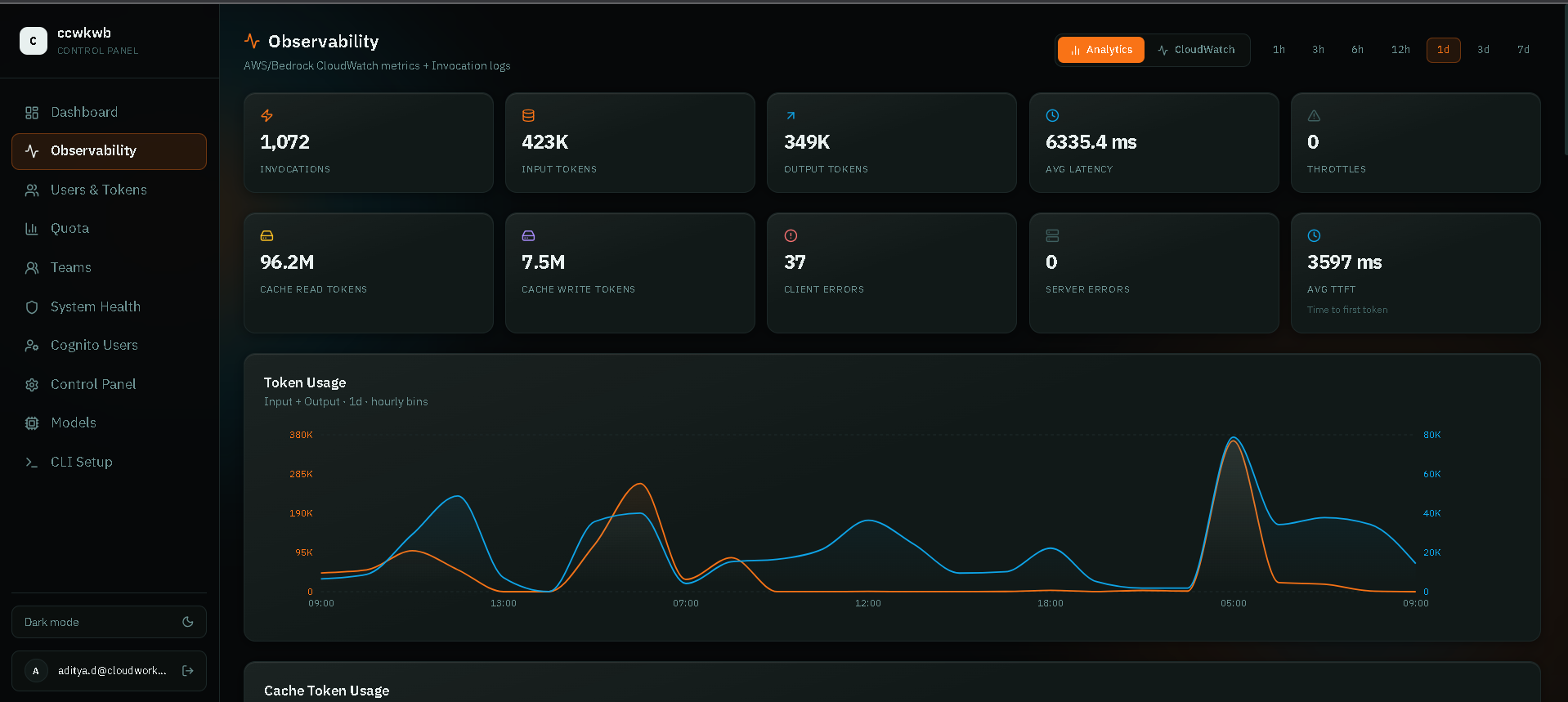The image size is (1568, 702).
Task: Select the 3d time range
Action: [x=1483, y=50]
